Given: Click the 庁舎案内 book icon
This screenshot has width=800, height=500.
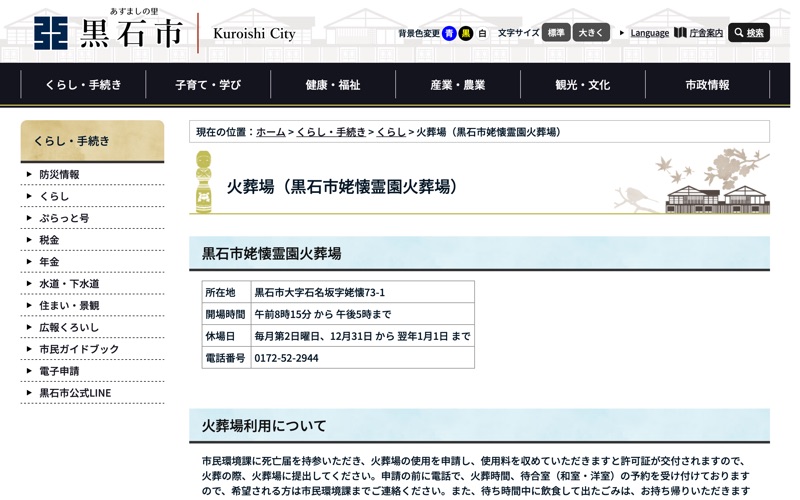Looking at the screenshot, I should coord(680,33).
